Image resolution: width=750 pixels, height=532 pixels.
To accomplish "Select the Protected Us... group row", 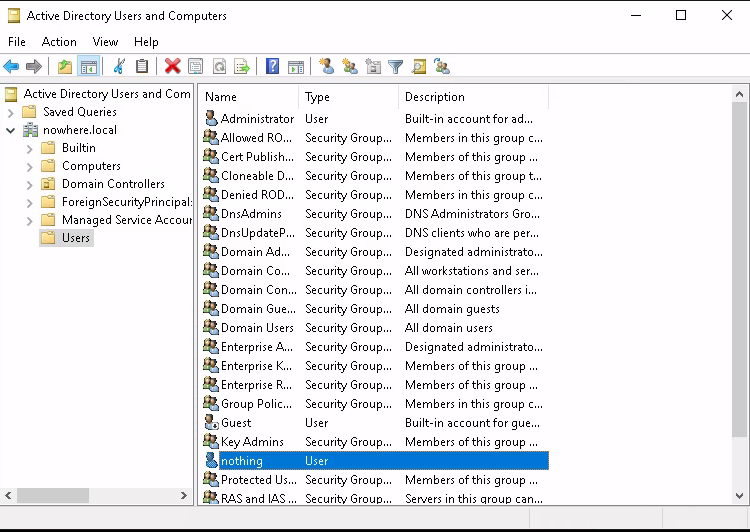I will [x=375, y=479].
